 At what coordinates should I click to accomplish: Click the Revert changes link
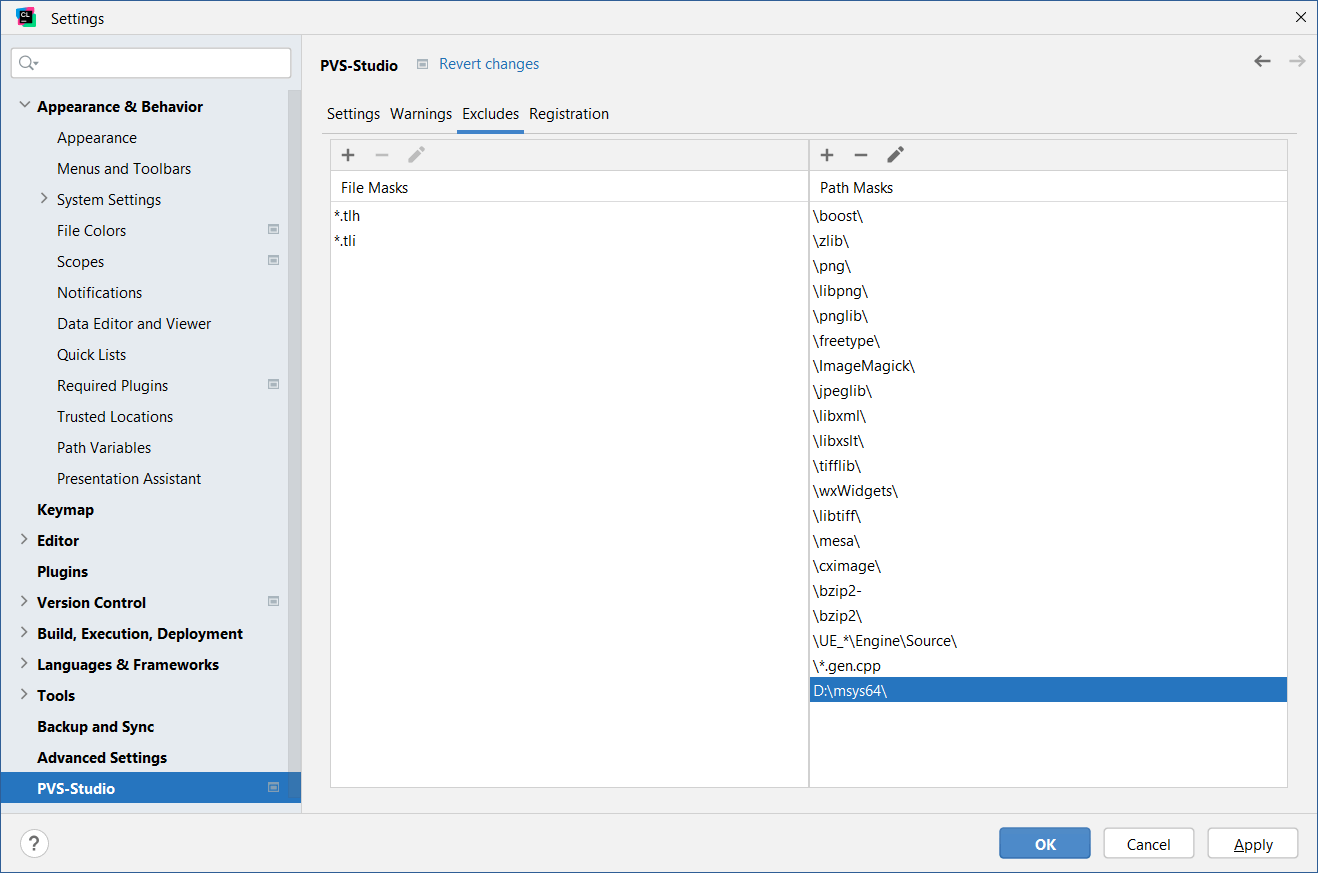click(489, 64)
